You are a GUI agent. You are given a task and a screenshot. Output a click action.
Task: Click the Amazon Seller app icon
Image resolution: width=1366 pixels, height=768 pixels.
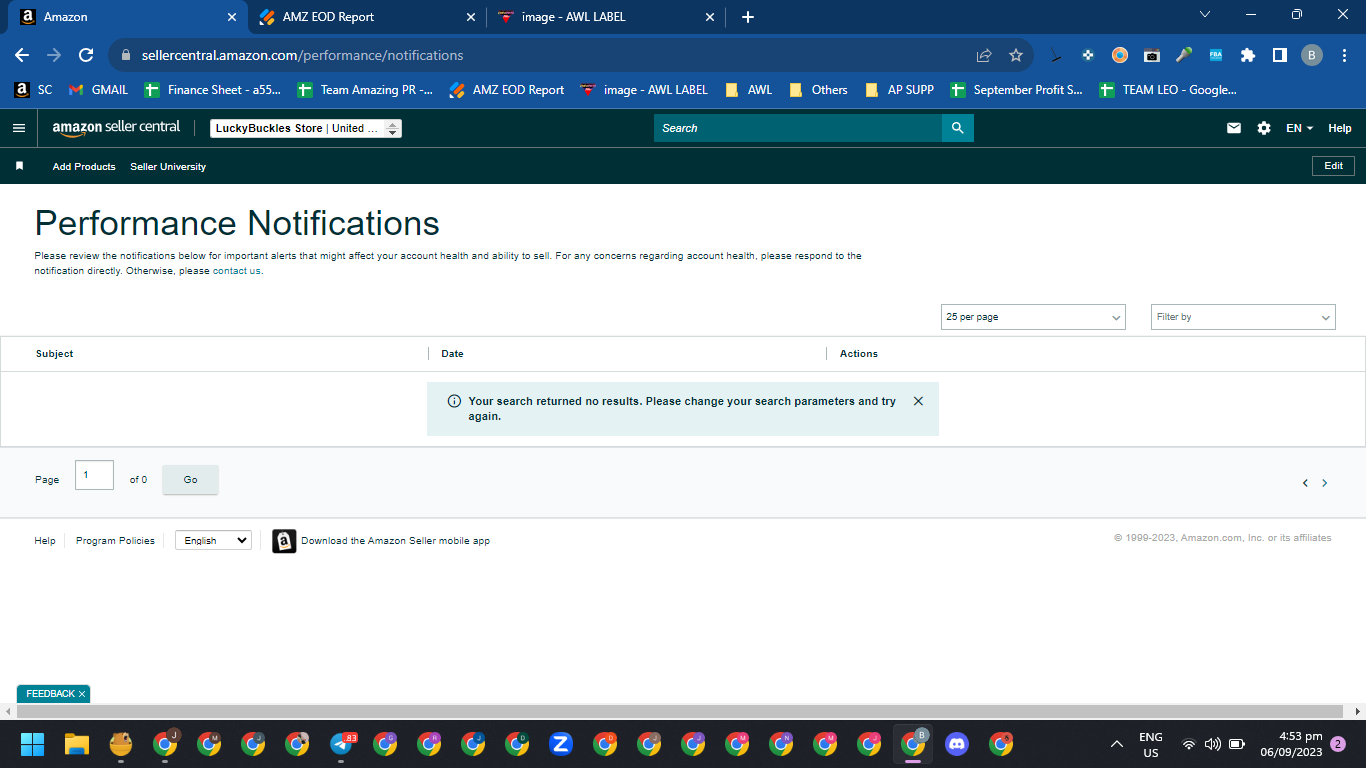[284, 541]
